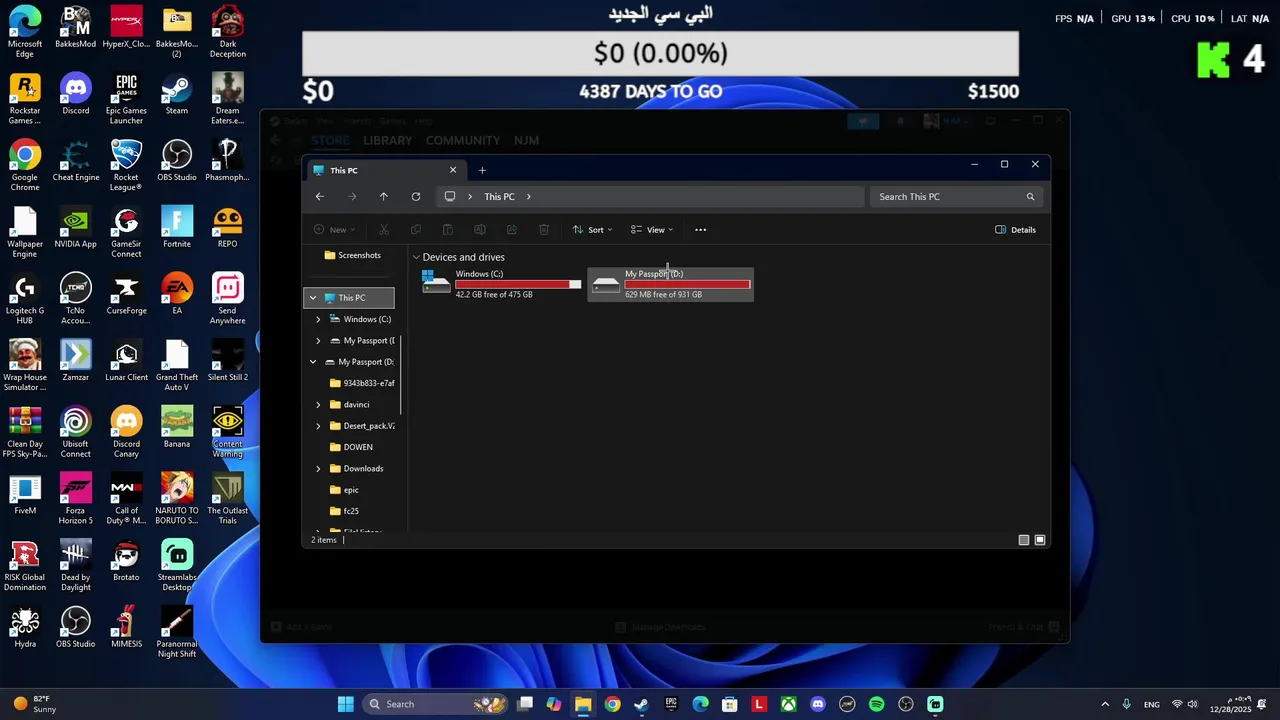Select Phasmophobia desktop shortcut
Image resolution: width=1280 pixels, height=720 pixels.
point(227,161)
